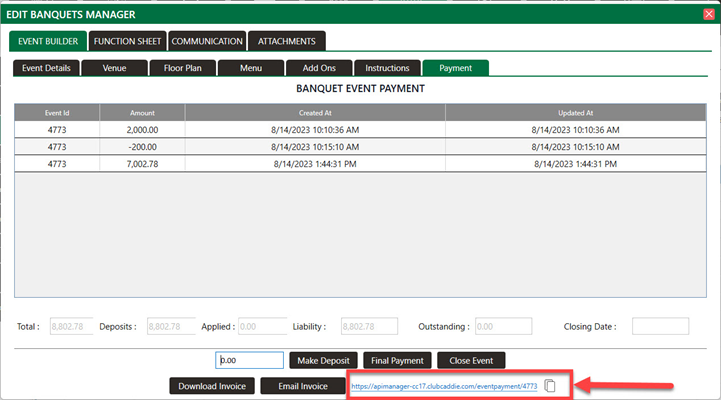Image resolution: width=721 pixels, height=400 pixels.
Task: Select the Venue sub-tab
Action: pos(114,68)
